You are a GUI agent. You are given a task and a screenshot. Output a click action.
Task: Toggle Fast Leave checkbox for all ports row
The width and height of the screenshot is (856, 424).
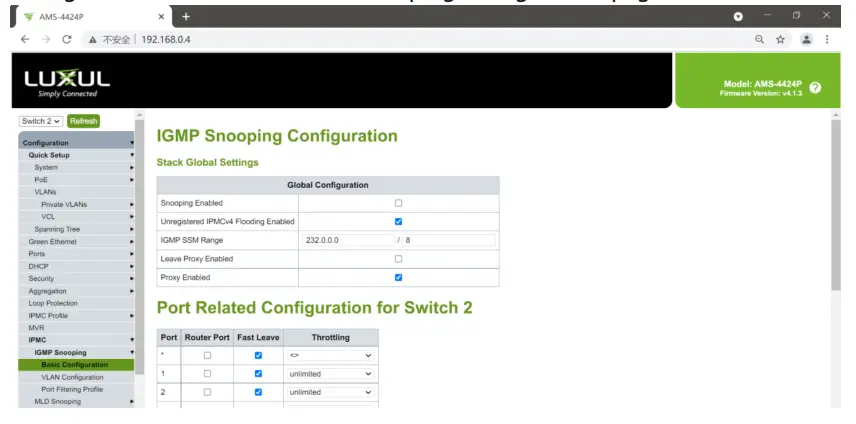click(258, 355)
